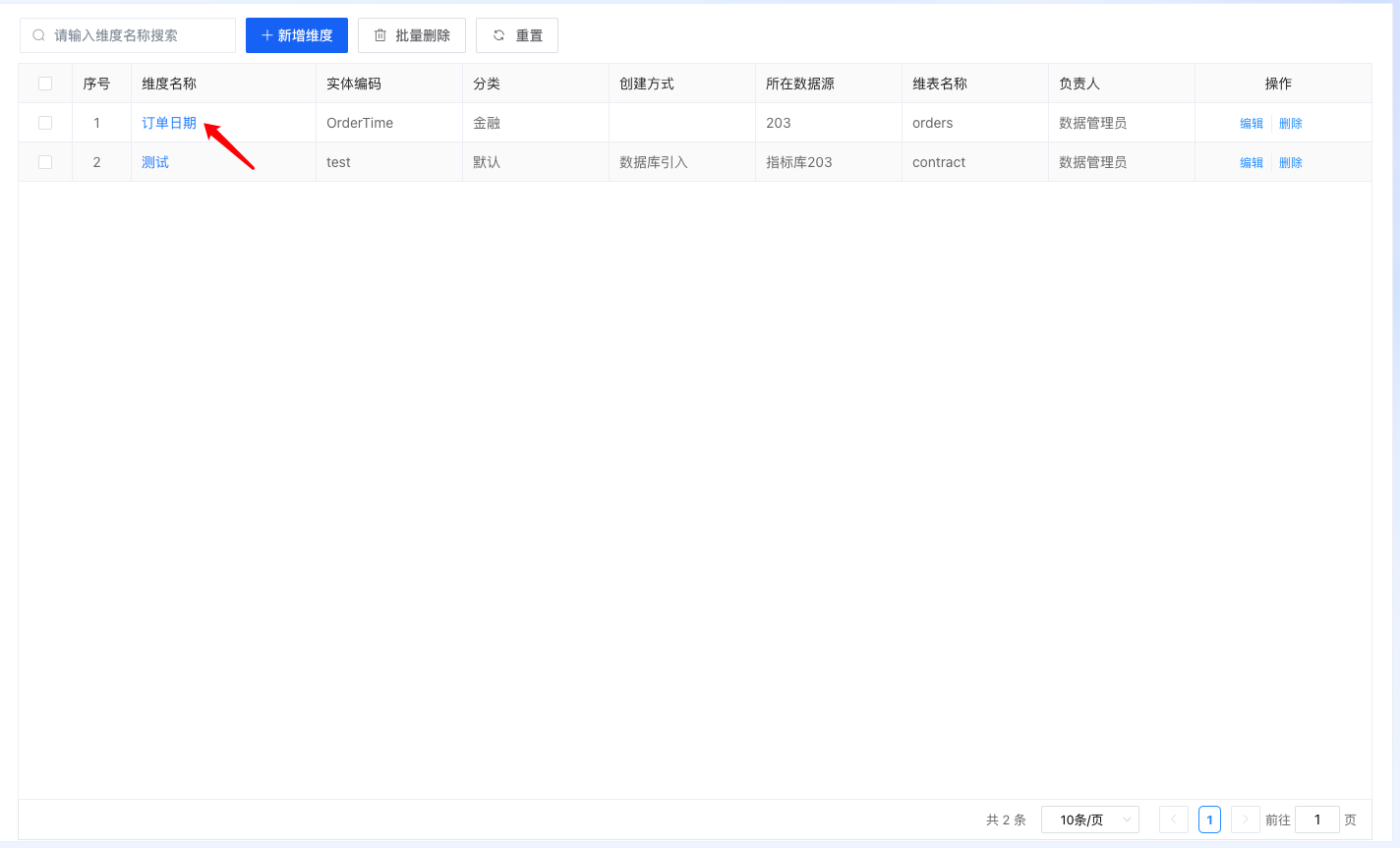Toggle the select-all checkbox in table header
The height and width of the screenshot is (848, 1400).
[45, 84]
